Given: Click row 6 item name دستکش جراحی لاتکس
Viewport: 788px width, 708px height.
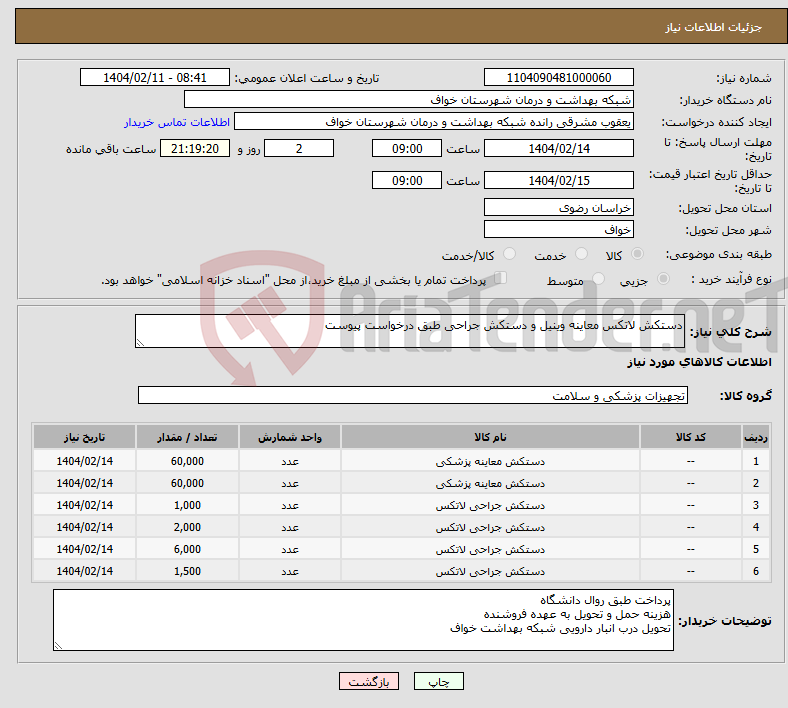Looking at the screenshot, I should pyautogui.click(x=490, y=571).
